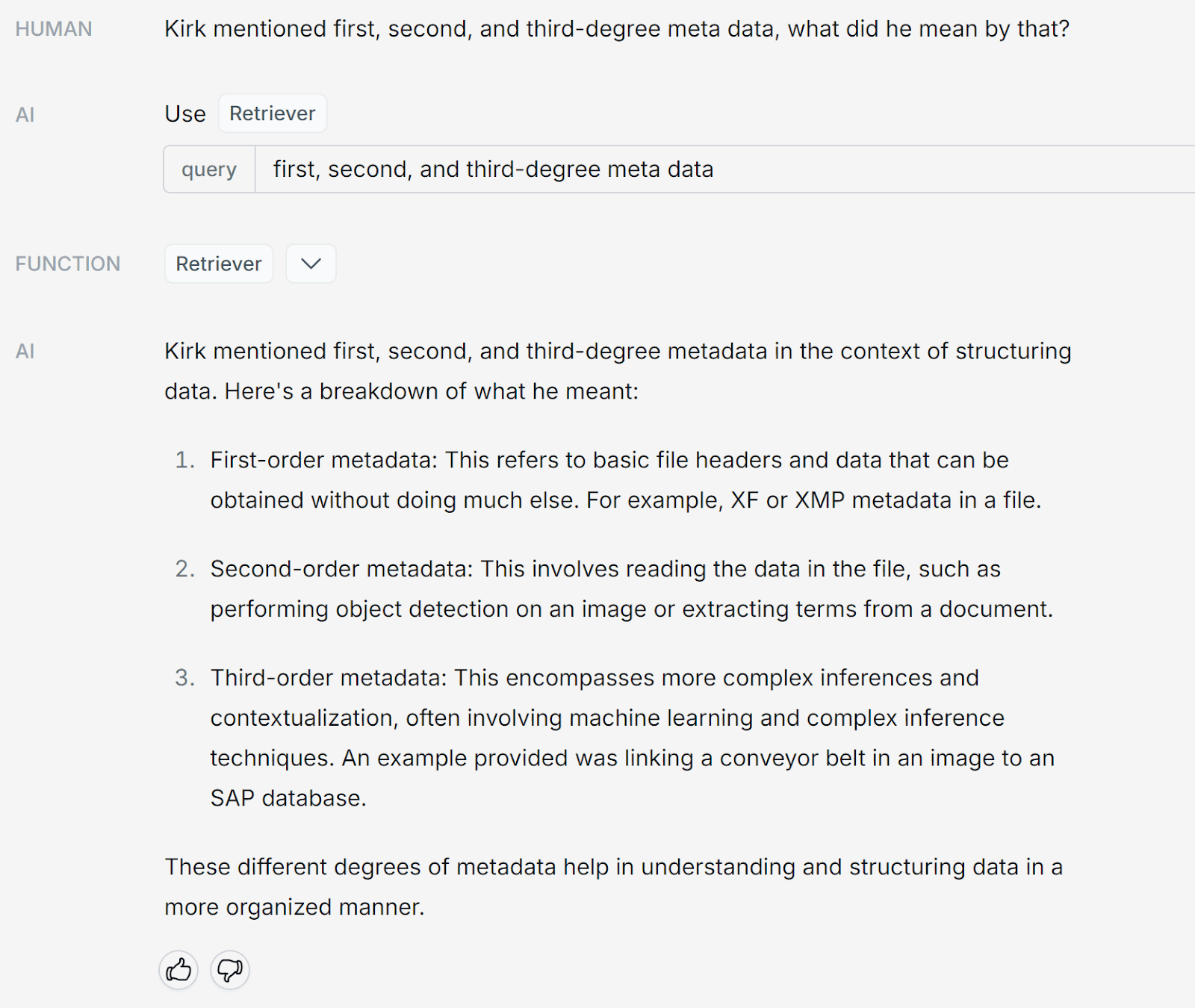Screen dimensions: 1195x1008
Task: Click the word Use before Retriever
Action: pyautogui.click(x=184, y=114)
